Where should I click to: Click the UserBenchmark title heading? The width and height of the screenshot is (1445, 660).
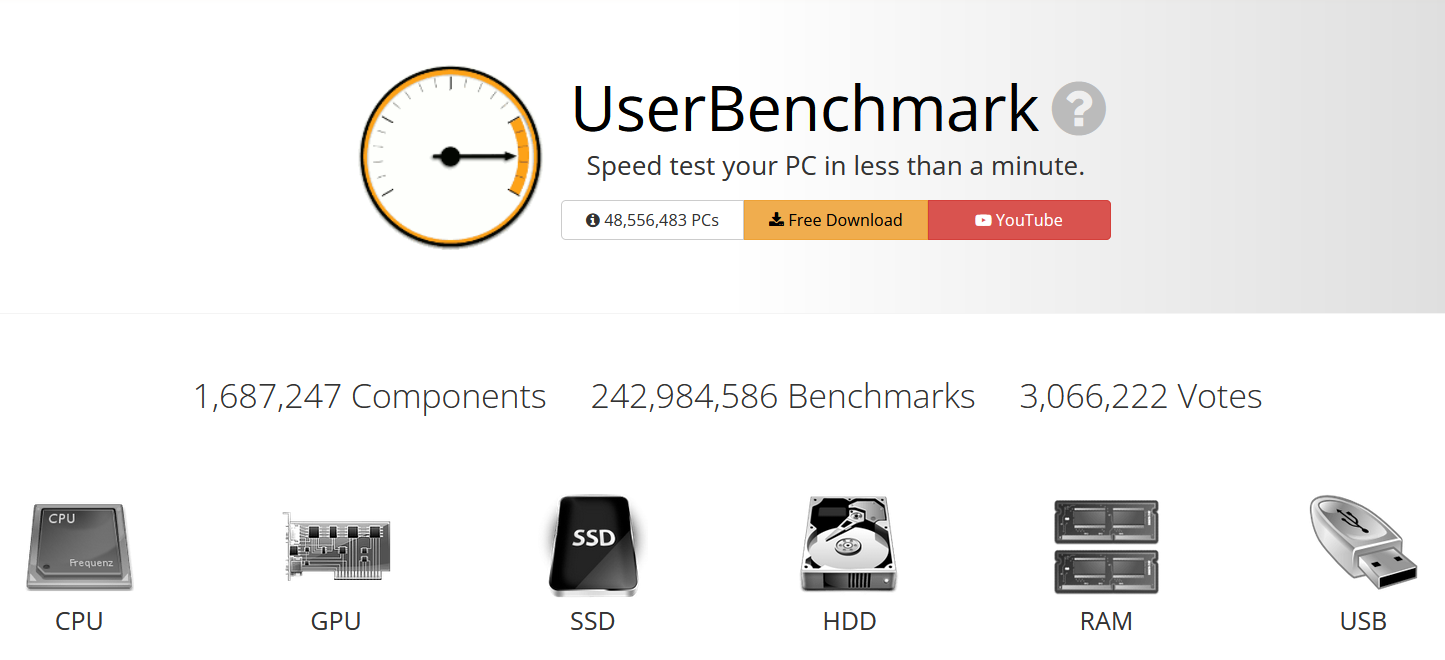(x=805, y=108)
